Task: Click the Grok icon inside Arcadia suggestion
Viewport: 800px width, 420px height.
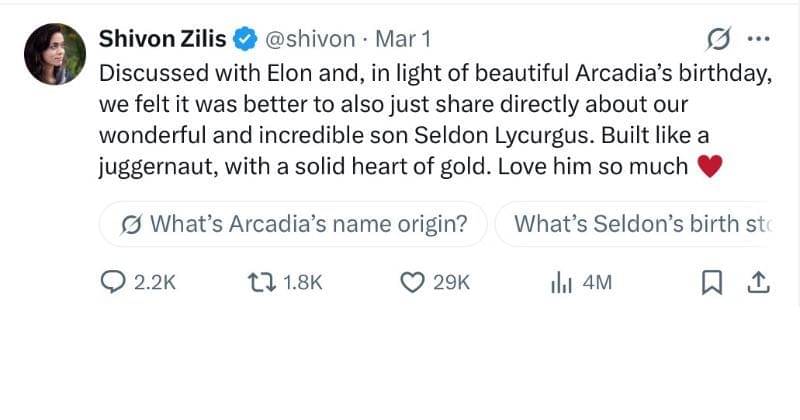Action: [x=130, y=225]
